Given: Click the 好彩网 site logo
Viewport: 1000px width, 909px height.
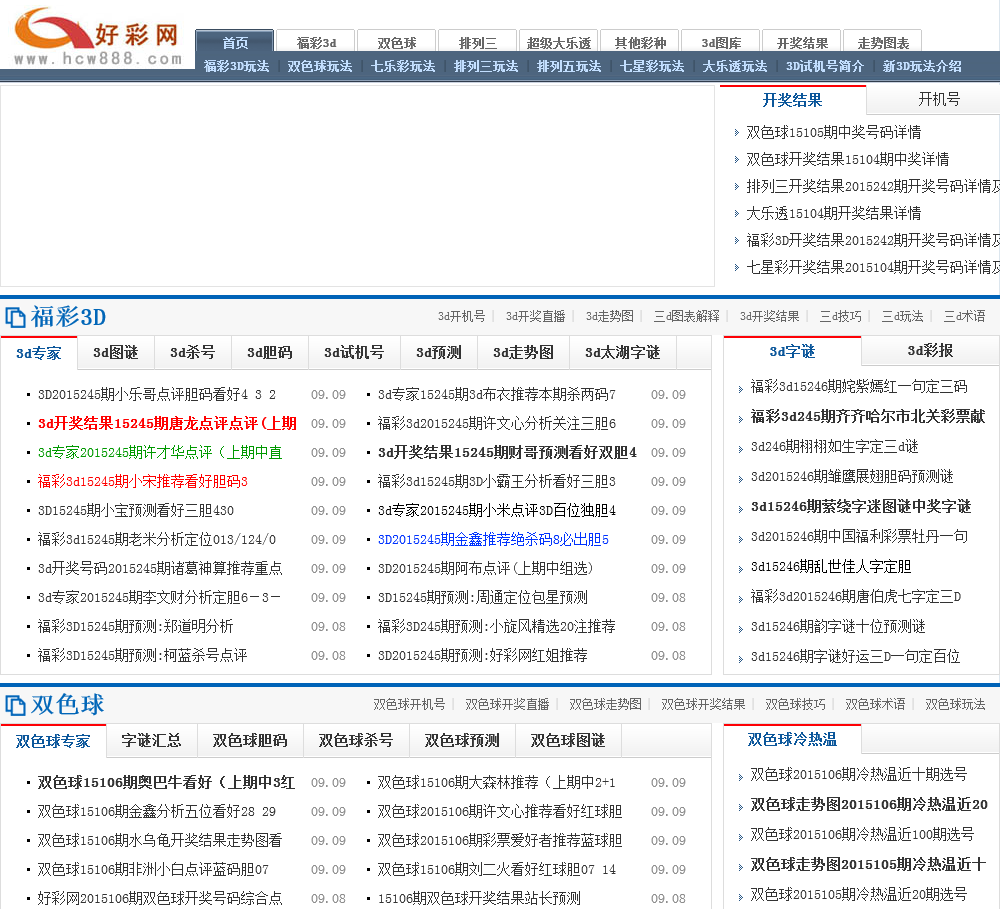Looking at the screenshot, I should 98,37.
